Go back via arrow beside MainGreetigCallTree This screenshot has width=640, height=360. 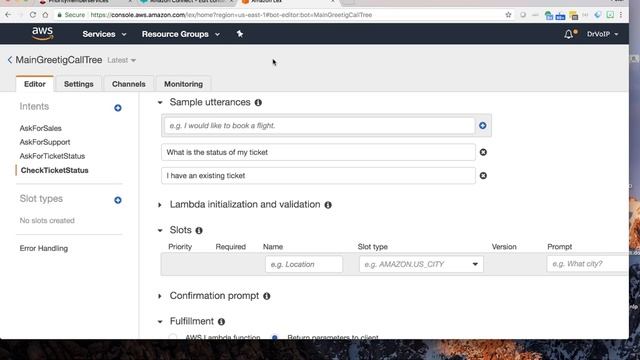tap(10, 60)
